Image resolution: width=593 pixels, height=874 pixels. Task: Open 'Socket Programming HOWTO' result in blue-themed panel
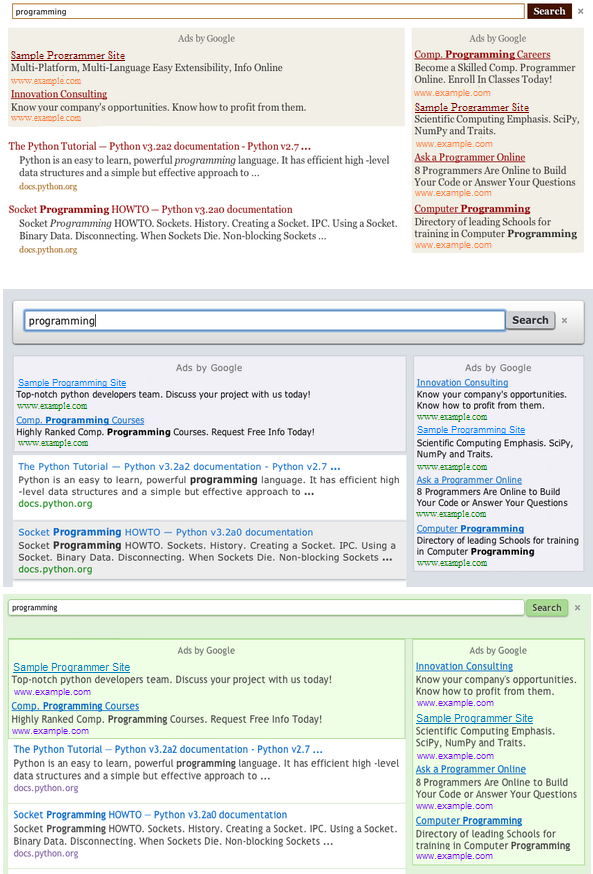coord(166,532)
